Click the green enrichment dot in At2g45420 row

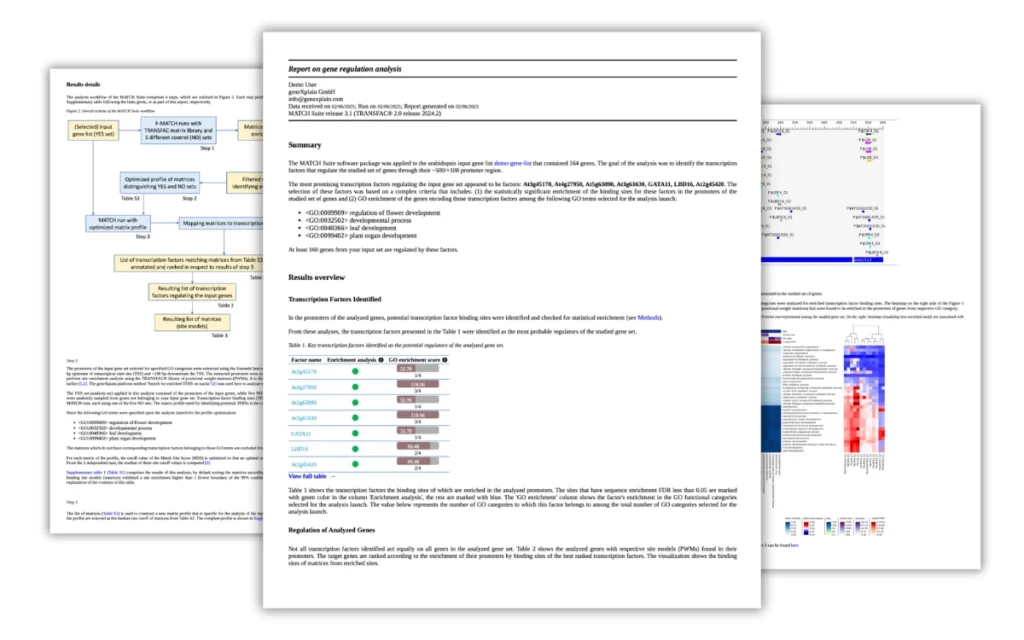point(355,464)
